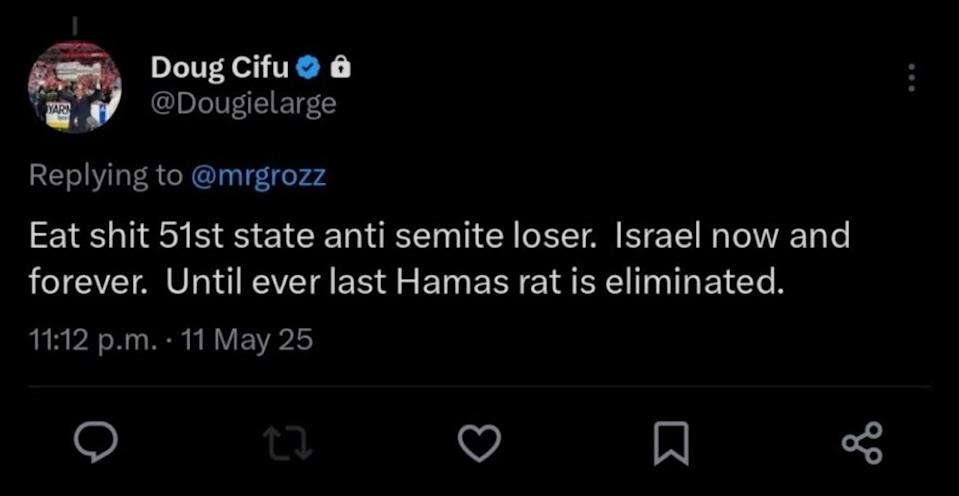Open the share icon options
The height and width of the screenshot is (496, 959).
861,441
